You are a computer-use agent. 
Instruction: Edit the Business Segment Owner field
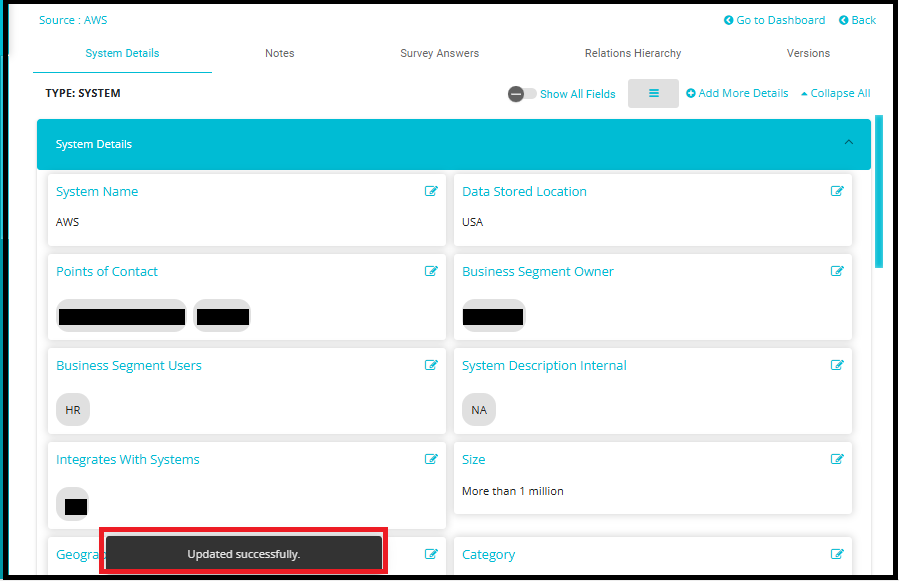[837, 271]
